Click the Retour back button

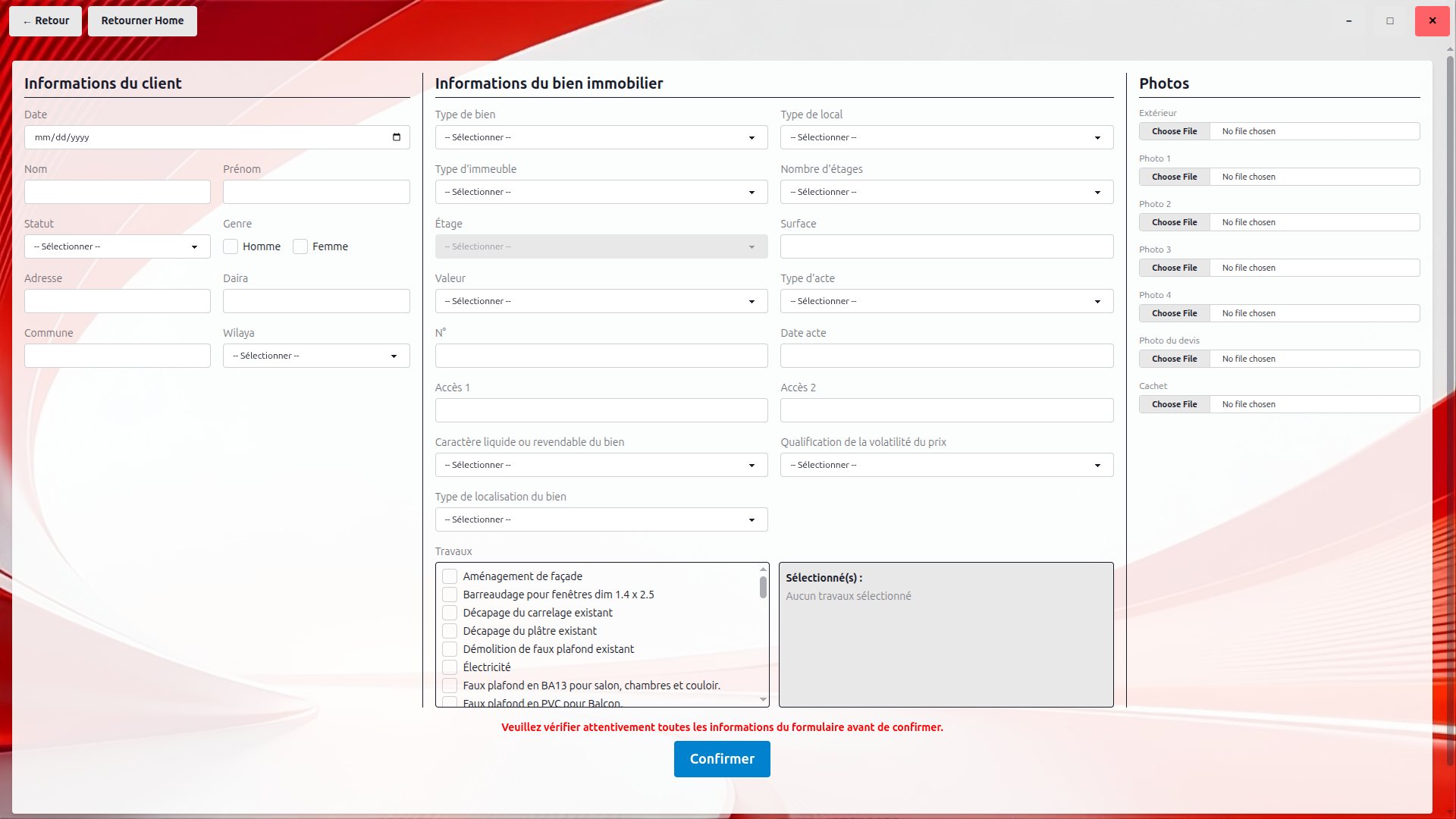tap(45, 21)
